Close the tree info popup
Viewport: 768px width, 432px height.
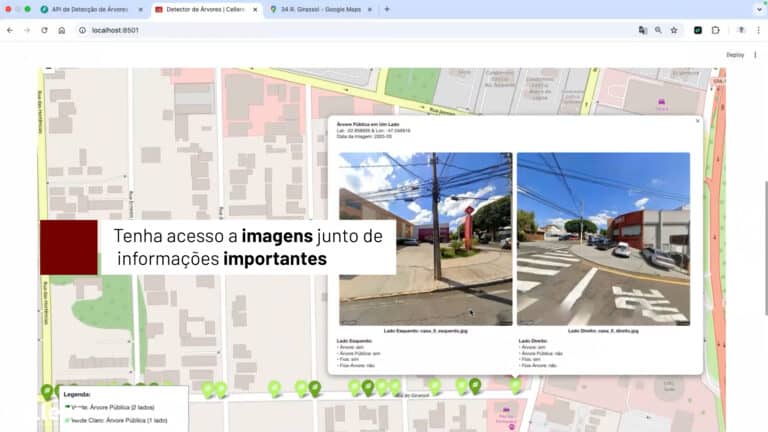pyautogui.click(x=697, y=121)
